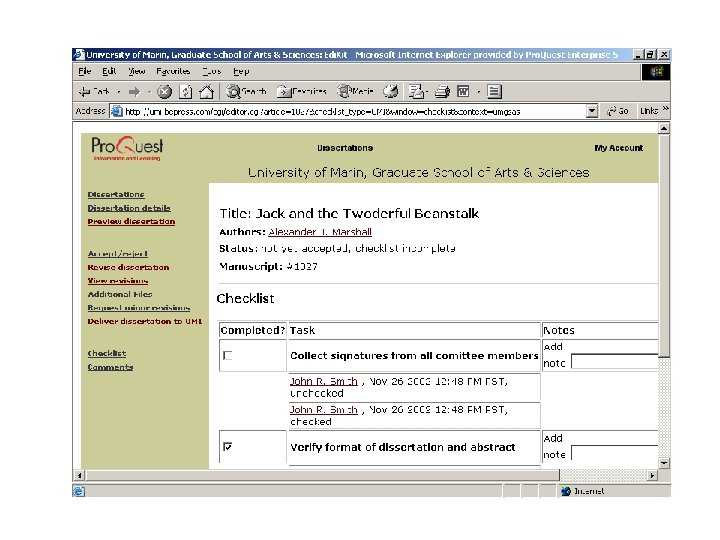Viewport: 720px width, 540px height.
Task: Click the Accept/reject link
Action: coord(118,253)
